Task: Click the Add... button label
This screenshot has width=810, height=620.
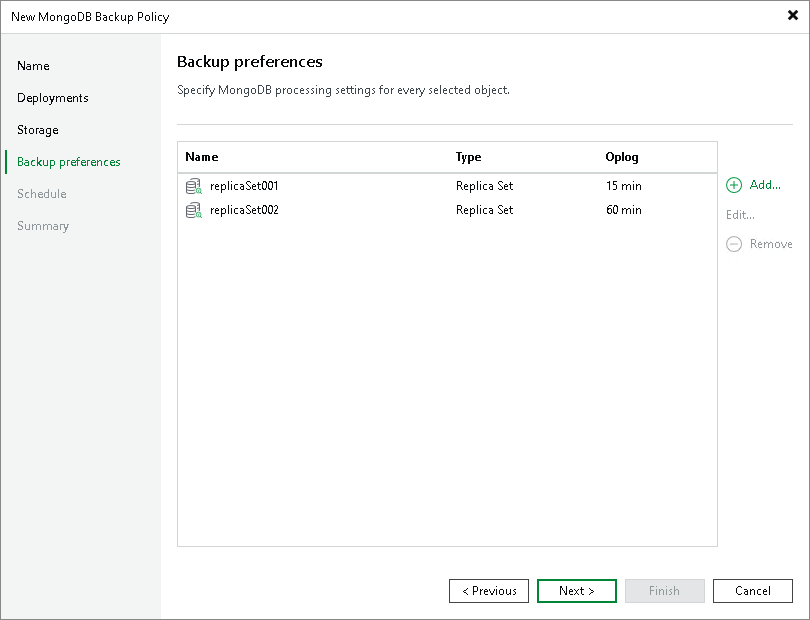Action: pyautogui.click(x=765, y=185)
